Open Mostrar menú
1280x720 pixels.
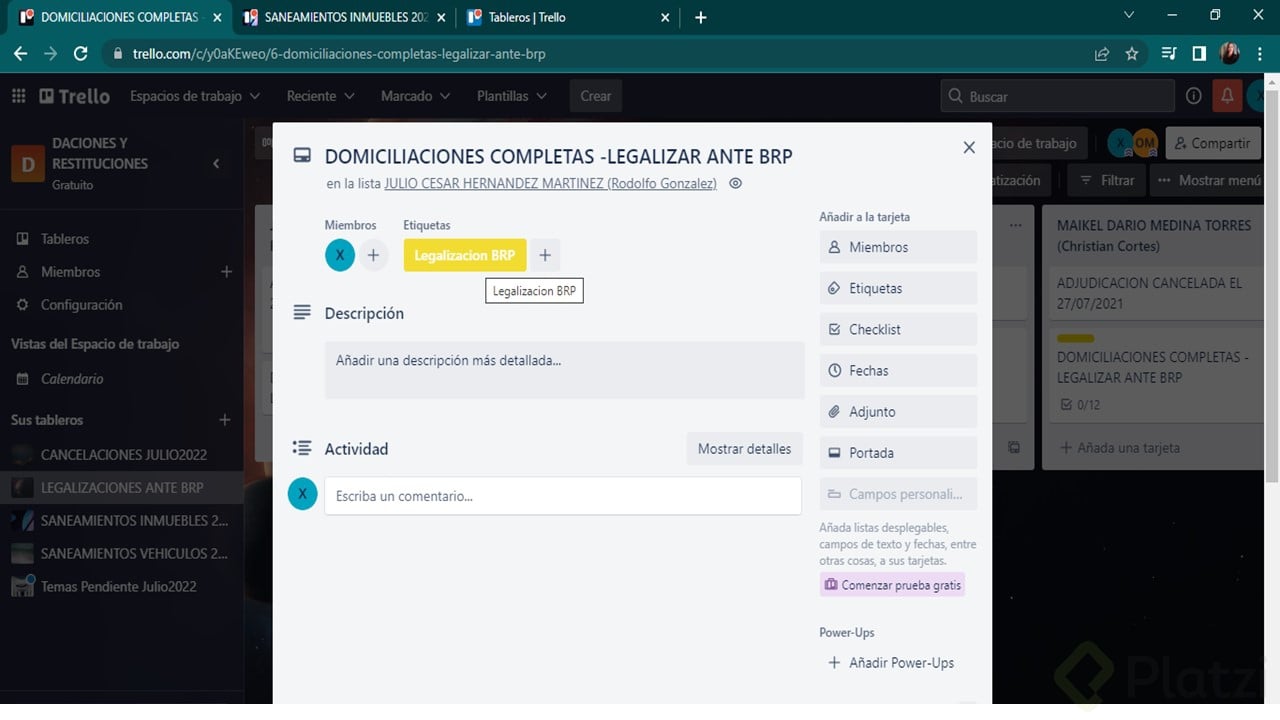(x=1209, y=180)
